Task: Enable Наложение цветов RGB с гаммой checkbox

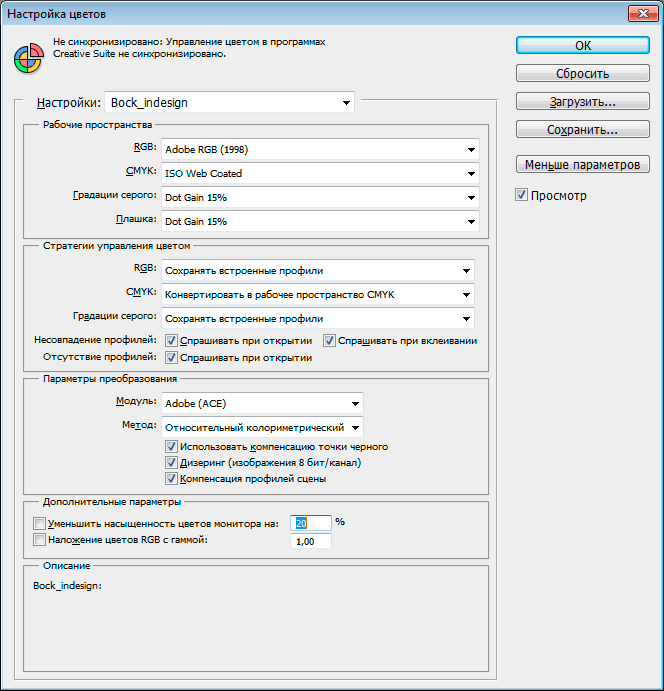Action: click(x=39, y=539)
